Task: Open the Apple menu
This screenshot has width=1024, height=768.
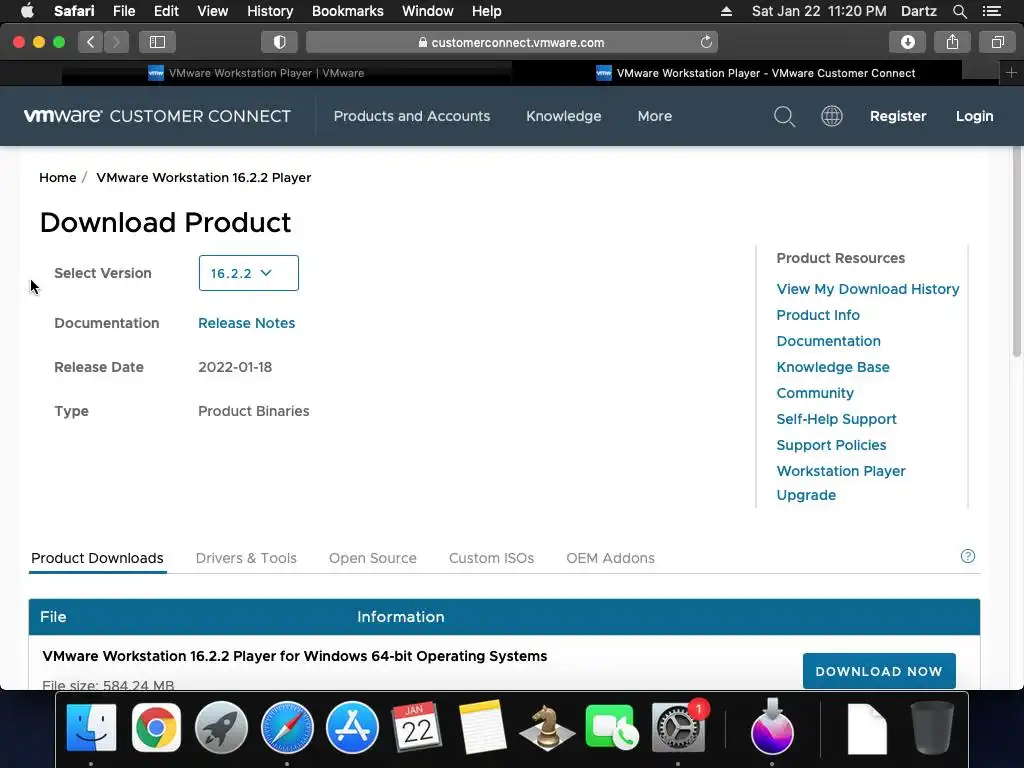Action: 27,11
